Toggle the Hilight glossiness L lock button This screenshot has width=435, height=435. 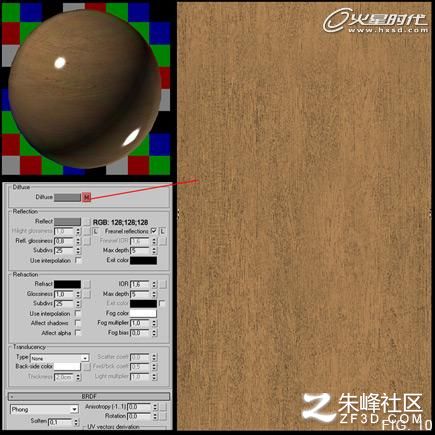(x=96, y=231)
